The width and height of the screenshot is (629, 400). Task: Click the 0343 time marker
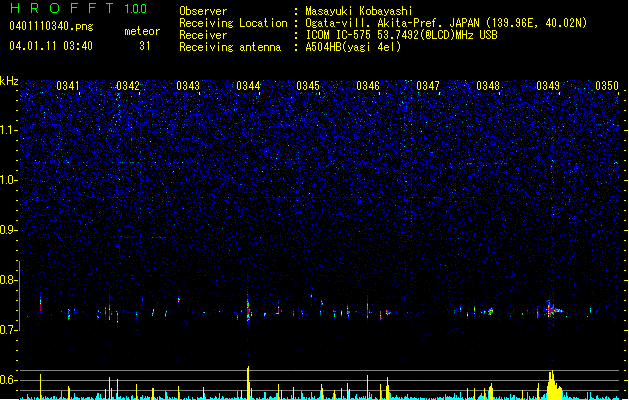(x=188, y=86)
